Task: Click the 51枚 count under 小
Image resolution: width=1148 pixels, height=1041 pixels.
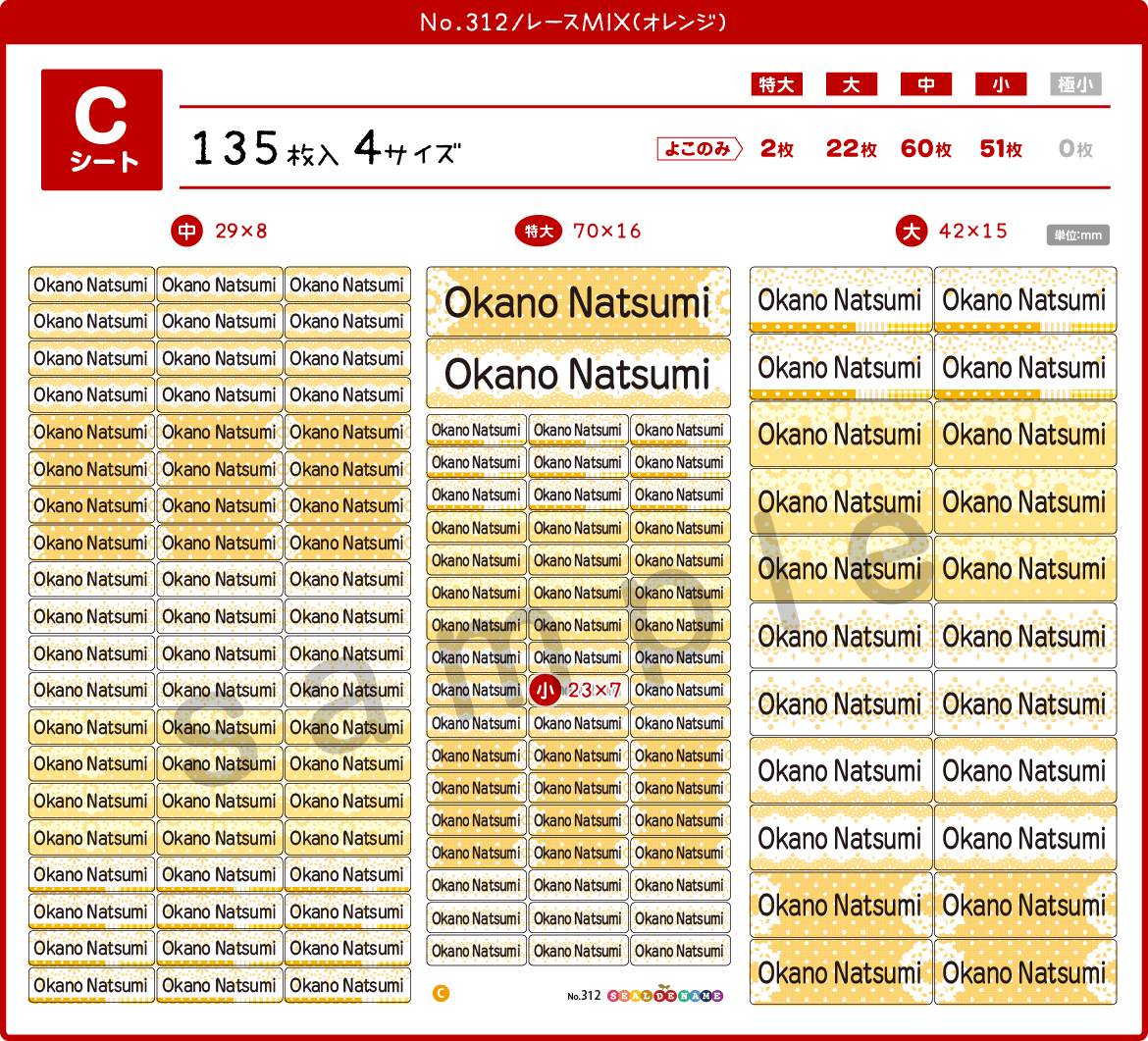Action: click(1001, 148)
